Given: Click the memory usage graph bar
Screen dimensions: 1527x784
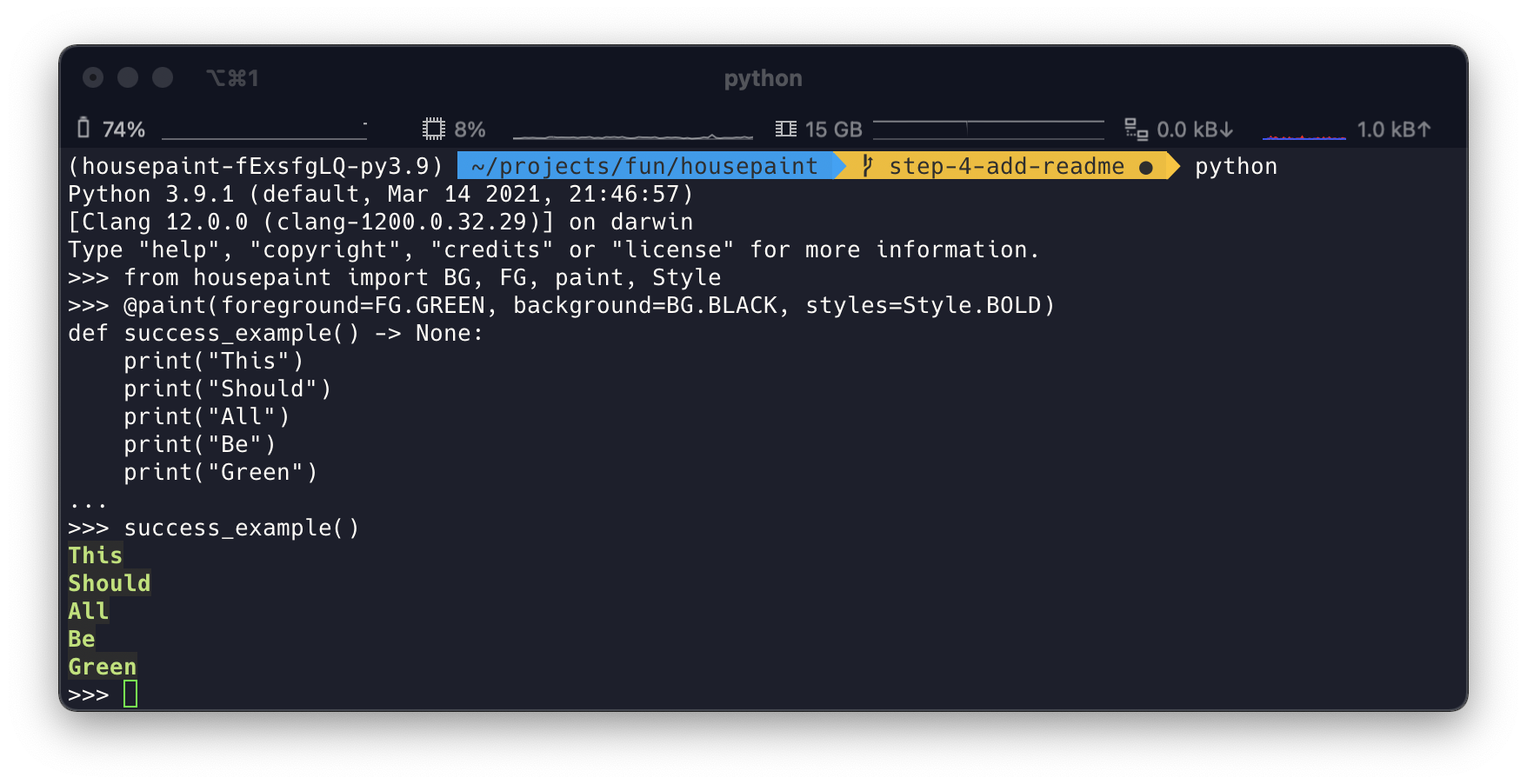Looking at the screenshot, I should 988,130.
